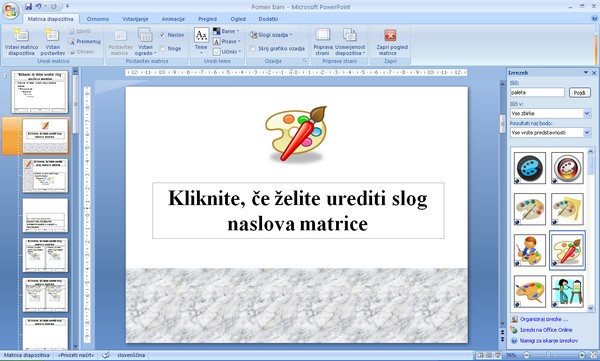Select the third layout thumbnail in the pane
This screenshot has height=361, width=600.
click(45, 175)
